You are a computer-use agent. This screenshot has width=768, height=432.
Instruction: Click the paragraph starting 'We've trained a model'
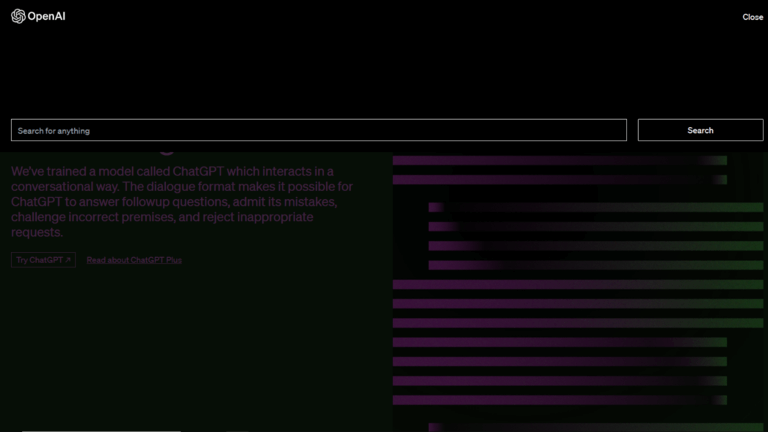[x=182, y=201]
